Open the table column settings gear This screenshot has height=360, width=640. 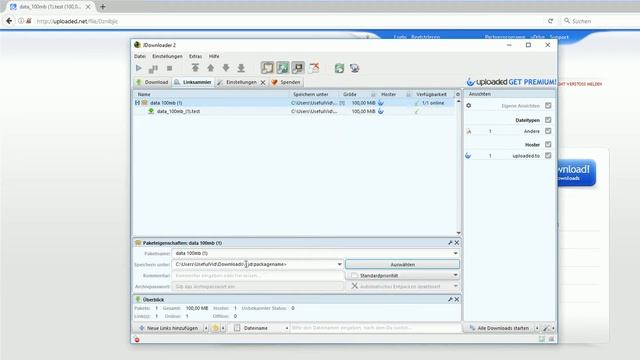(x=458, y=94)
